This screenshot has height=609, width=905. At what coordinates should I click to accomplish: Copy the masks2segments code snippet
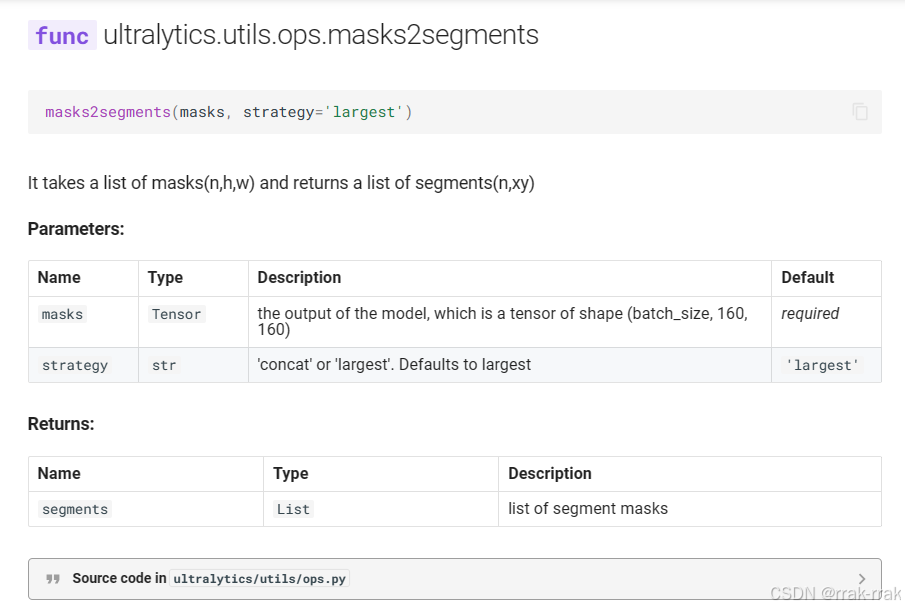coord(860,112)
